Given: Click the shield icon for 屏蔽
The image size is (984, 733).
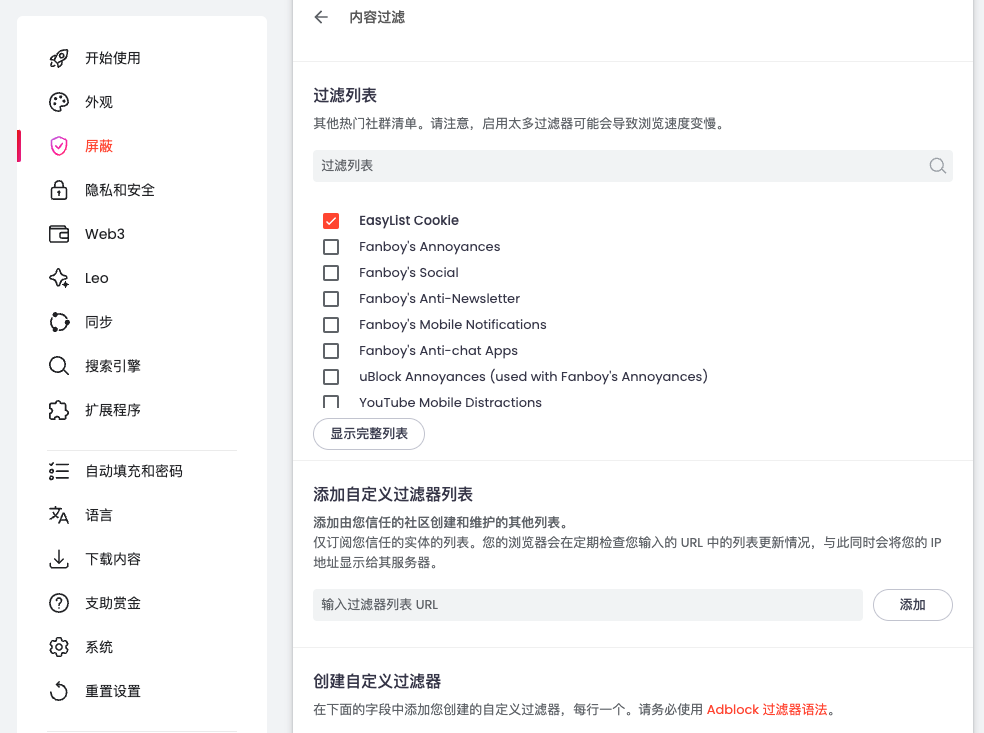Looking at the screenshot, I should coord(59,146).
